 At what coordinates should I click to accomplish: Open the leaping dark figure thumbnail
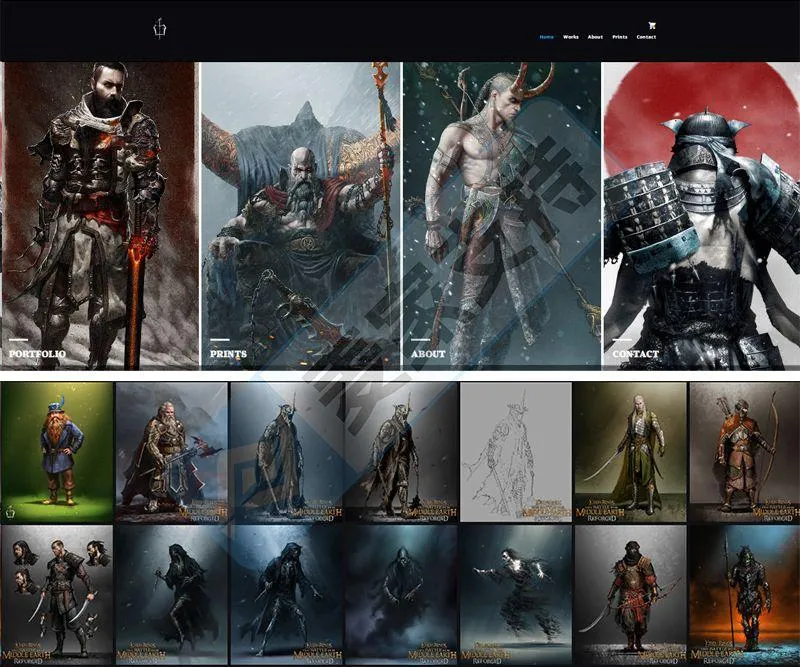[516, 595]
